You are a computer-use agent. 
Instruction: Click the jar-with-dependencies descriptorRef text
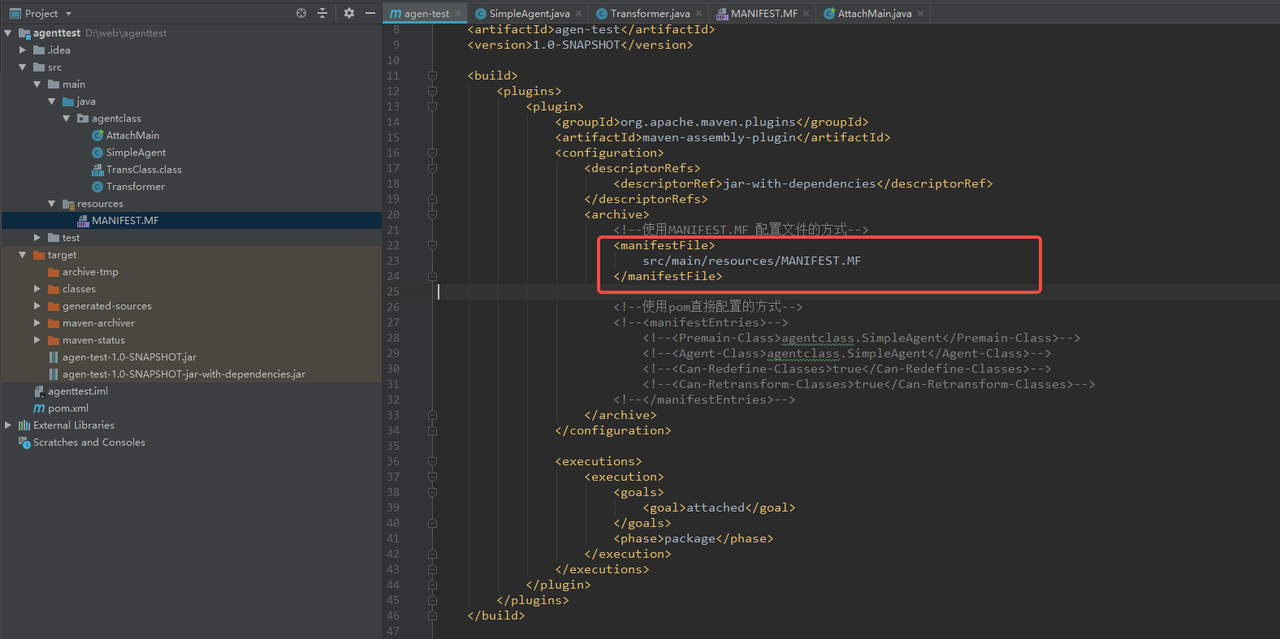pos(797,184)
